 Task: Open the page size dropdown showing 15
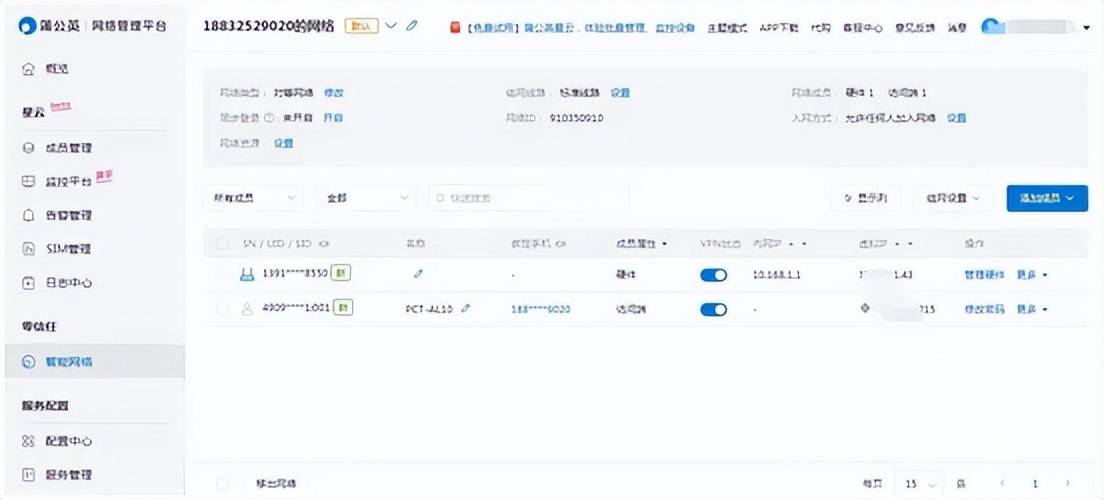(917, 483)
